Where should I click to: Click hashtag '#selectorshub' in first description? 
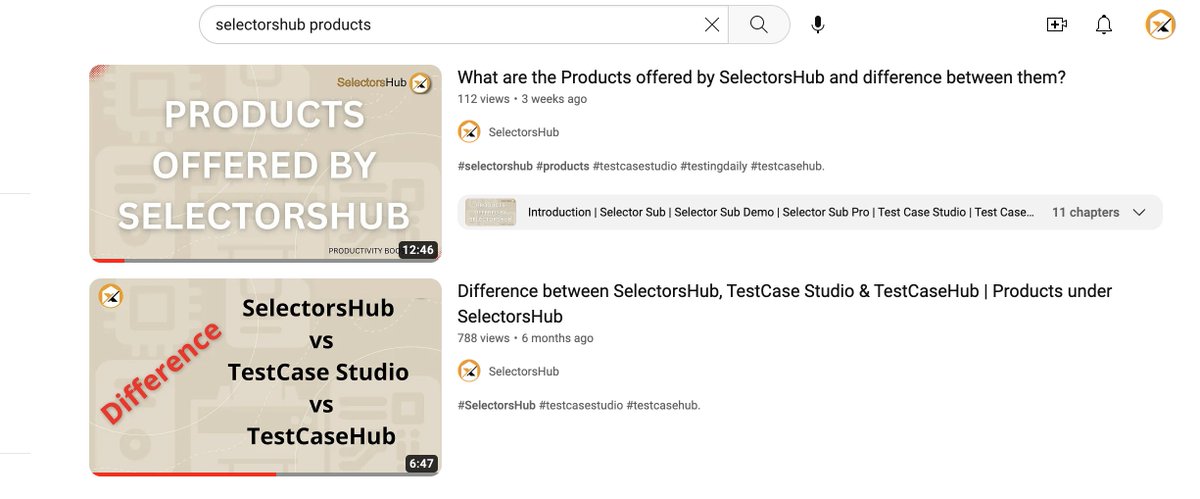(x=495, y=166)
